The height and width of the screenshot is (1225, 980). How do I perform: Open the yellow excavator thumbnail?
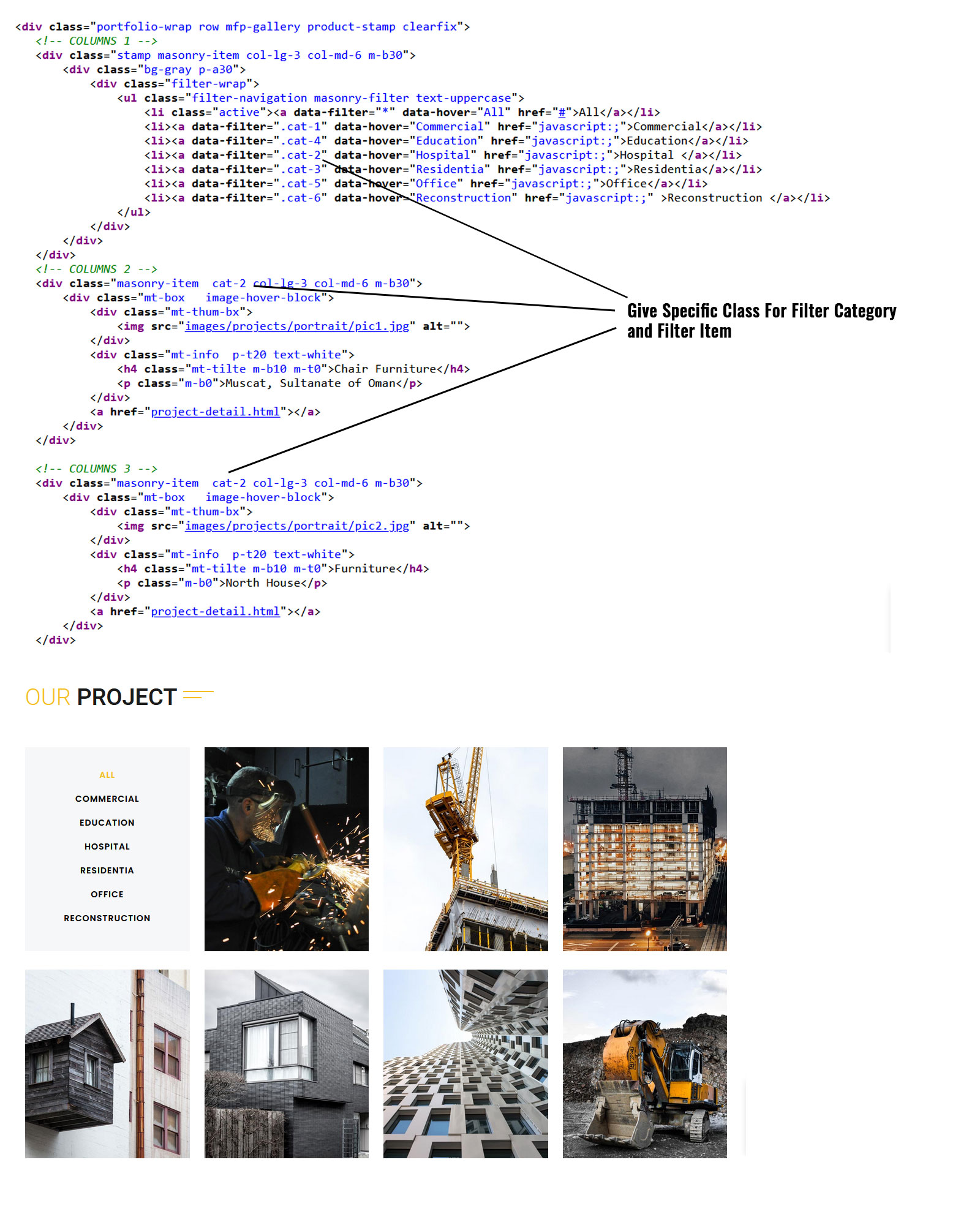pyautogui.click(x=645, y=1063)
